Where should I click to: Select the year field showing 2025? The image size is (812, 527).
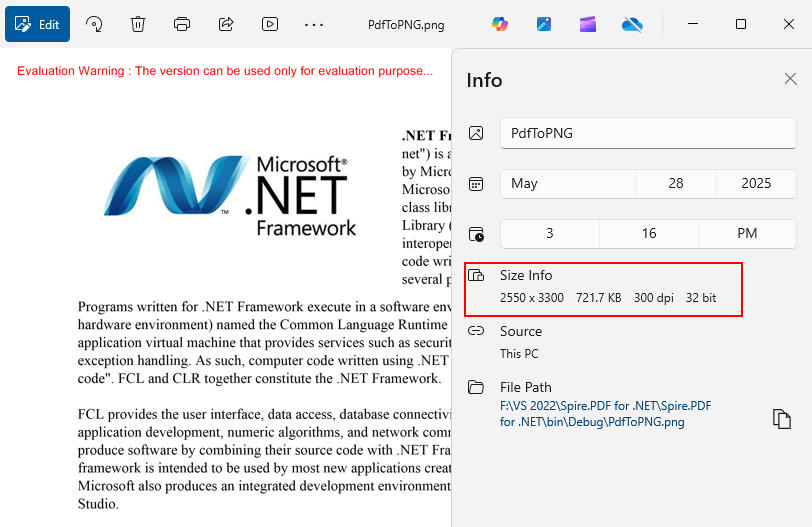756,183
